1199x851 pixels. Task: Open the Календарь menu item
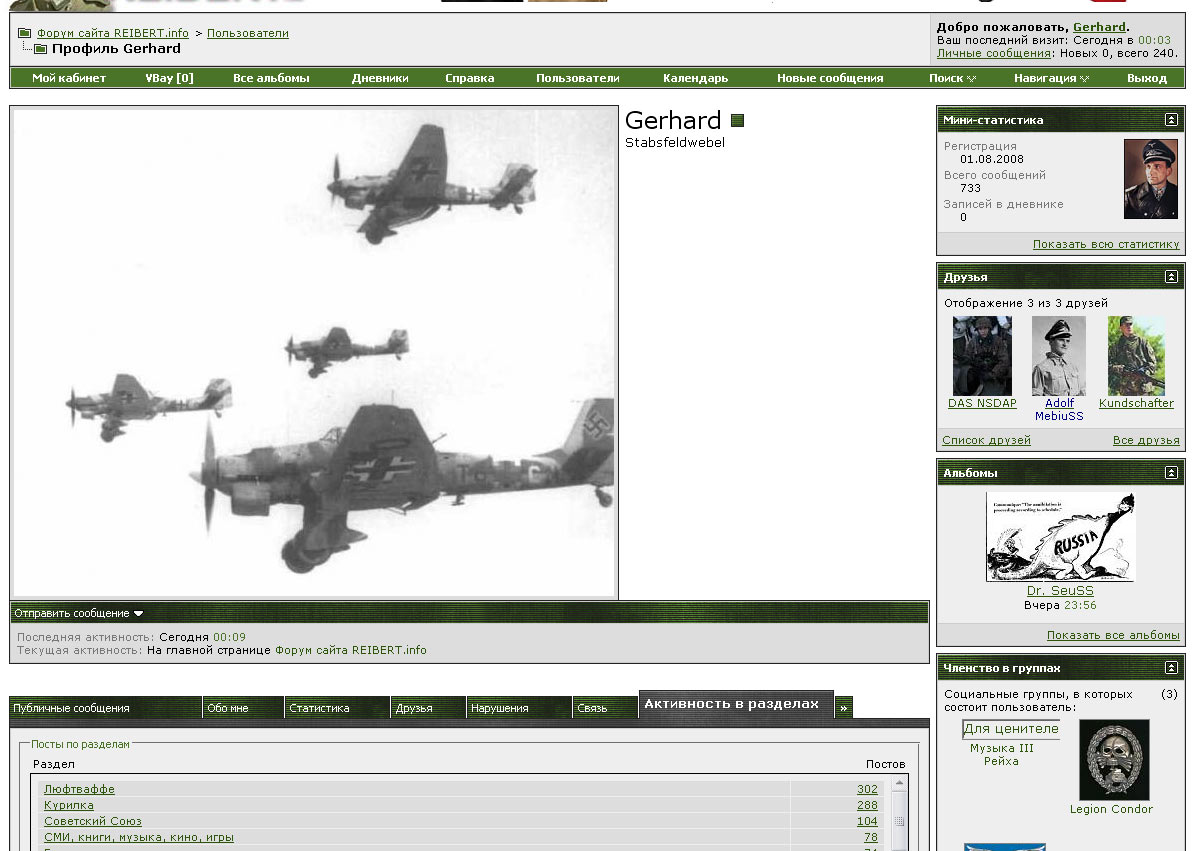click(695, 78)
